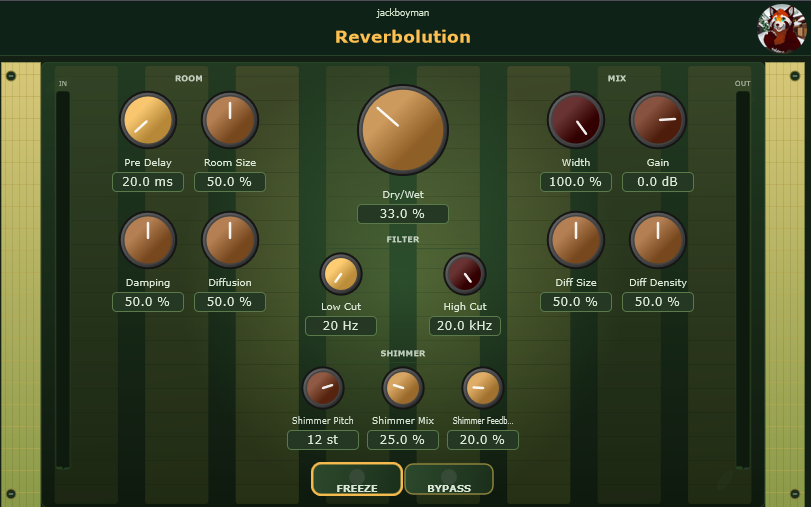Screen dimensions: 811x507
Task: Click the IN level meter
Action: click(63, 280)
